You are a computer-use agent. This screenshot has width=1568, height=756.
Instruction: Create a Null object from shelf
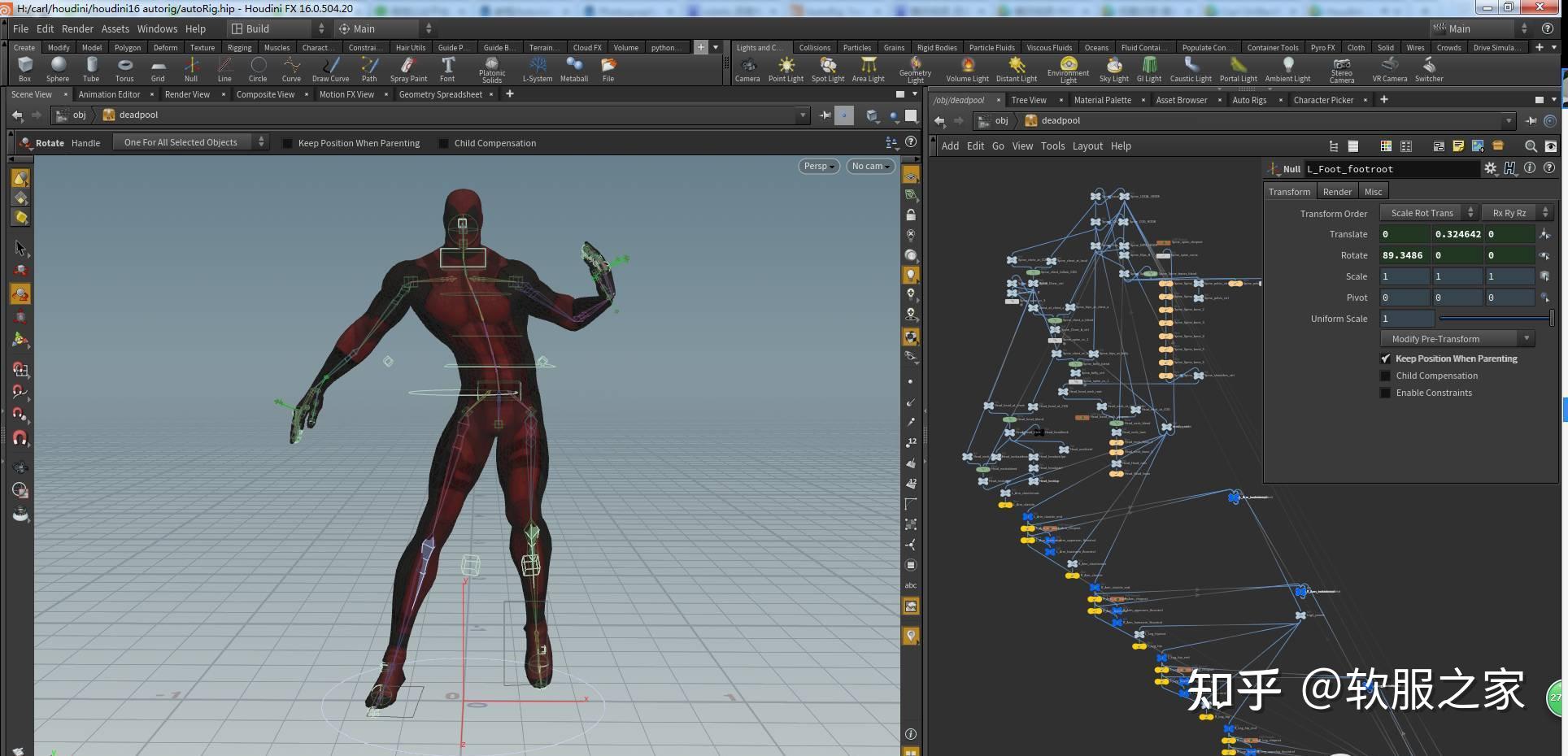191,68
